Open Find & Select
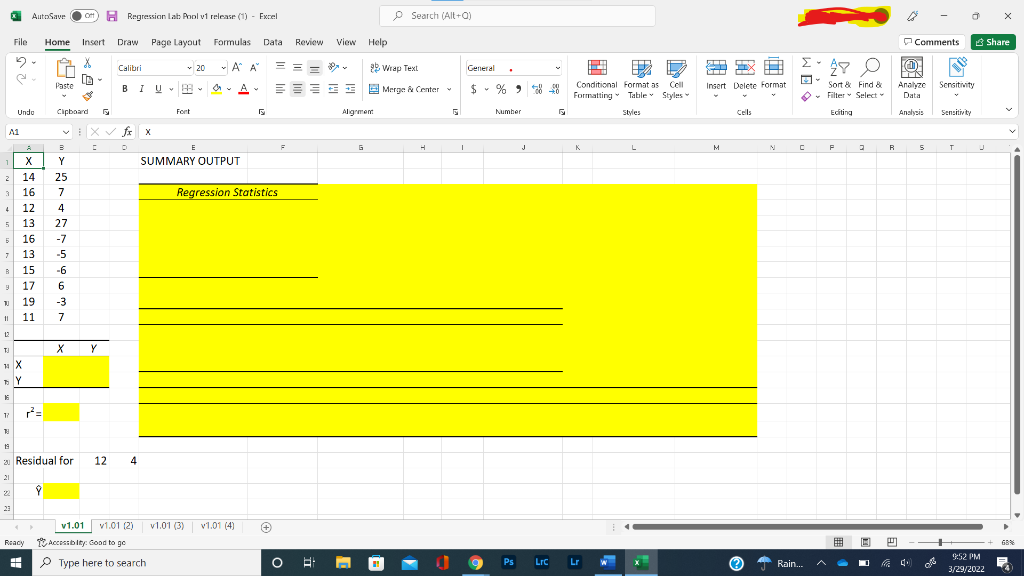The height and width of the screenshot is (576, 1024). click(x=870, y=79)
